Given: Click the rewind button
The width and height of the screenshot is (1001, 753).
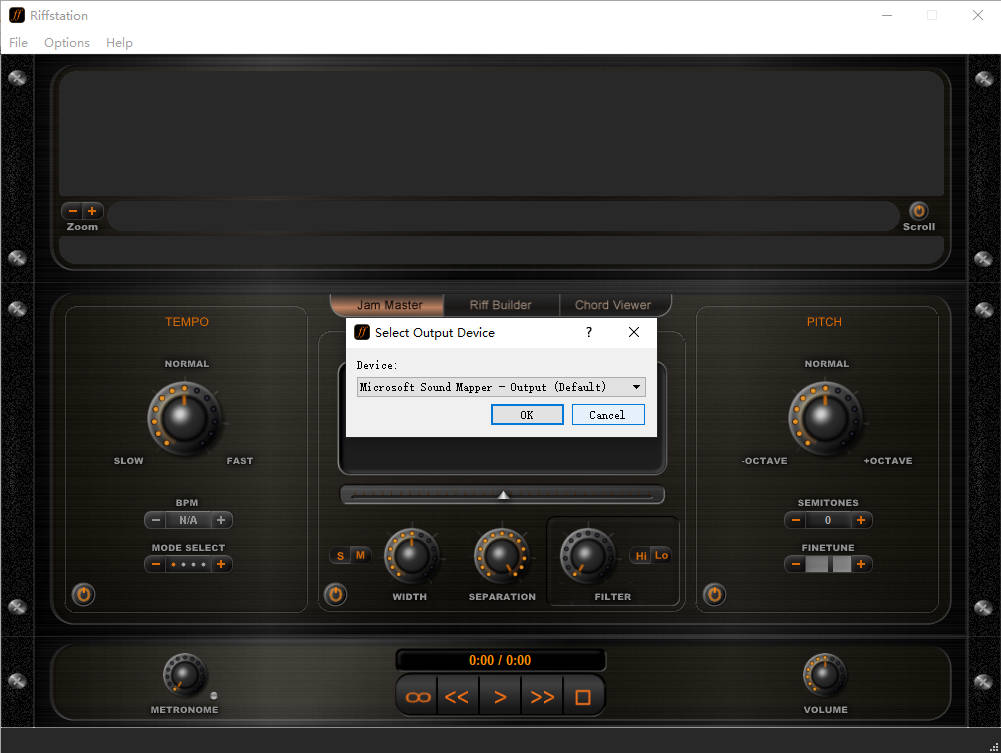Looking at the screenshot, I should click(457, 697).
